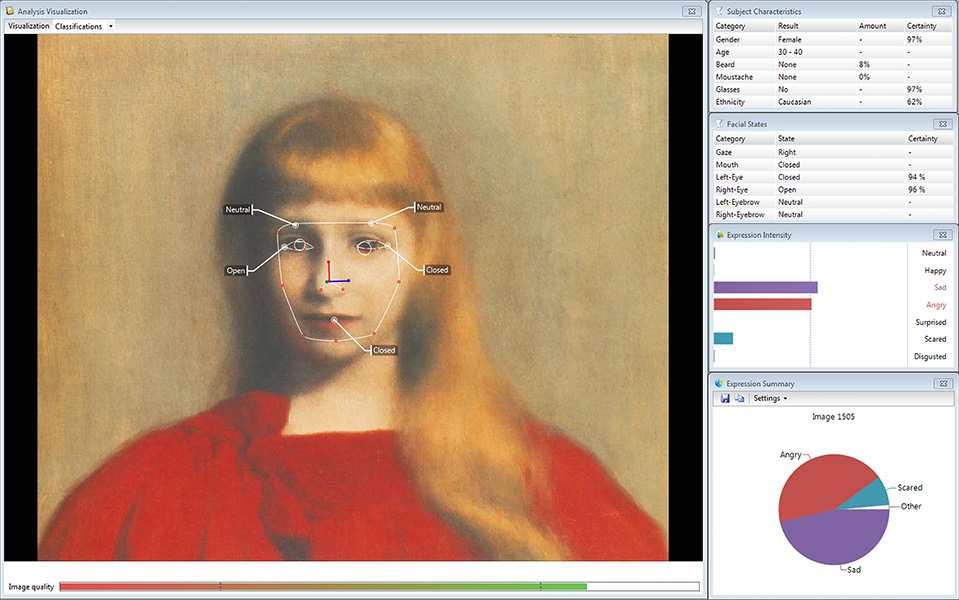
Task: Click the '0%' moustache amount value
Action: [x=864, y=77]
